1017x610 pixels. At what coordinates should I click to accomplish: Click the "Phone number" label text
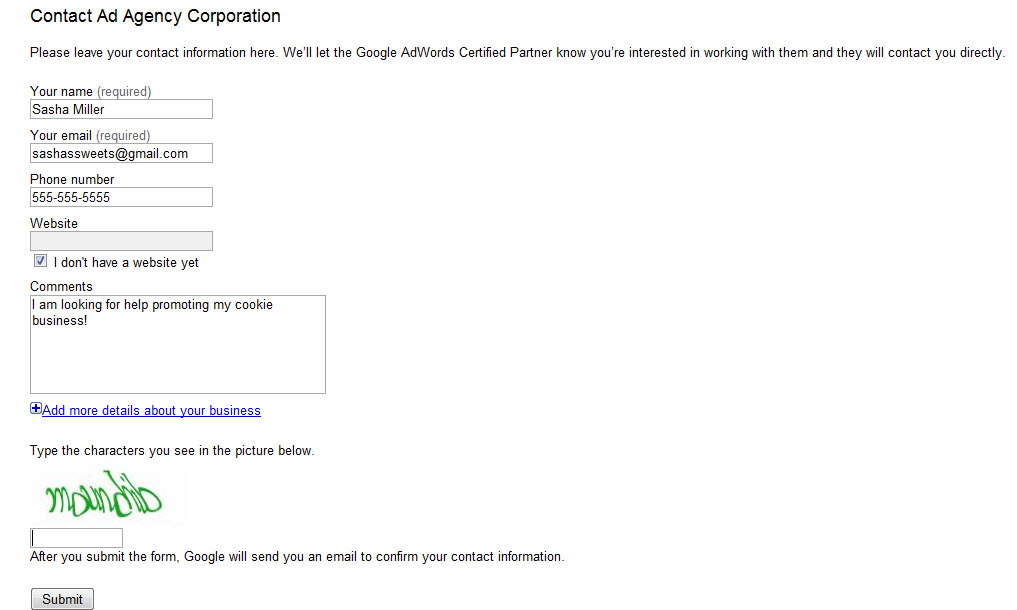pos(72,179)
